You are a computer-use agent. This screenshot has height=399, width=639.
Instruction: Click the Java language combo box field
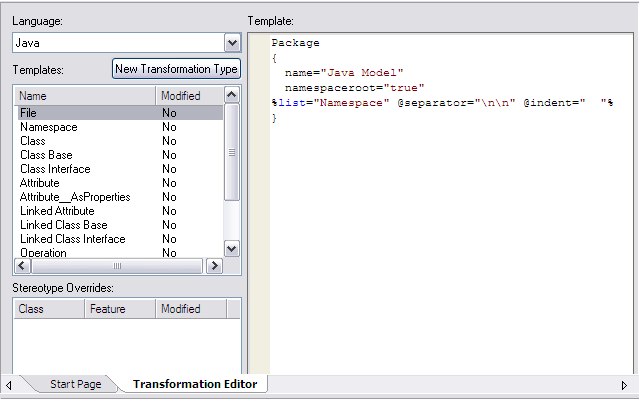coord(127,43)
